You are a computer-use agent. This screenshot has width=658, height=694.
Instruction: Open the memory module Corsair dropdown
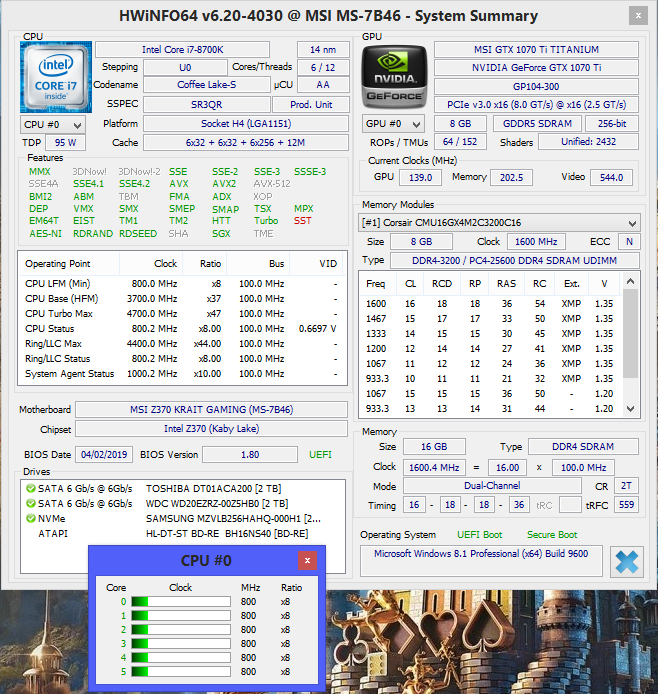(x=499, y=223)
